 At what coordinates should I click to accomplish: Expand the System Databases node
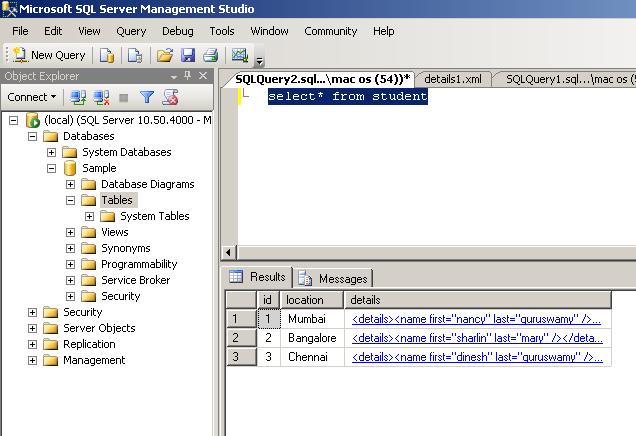[52, 152]
